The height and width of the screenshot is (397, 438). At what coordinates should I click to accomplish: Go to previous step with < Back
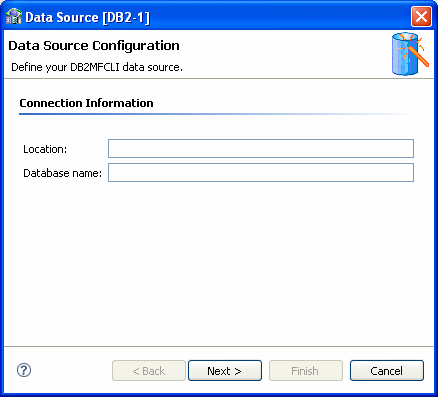point(149,370)
